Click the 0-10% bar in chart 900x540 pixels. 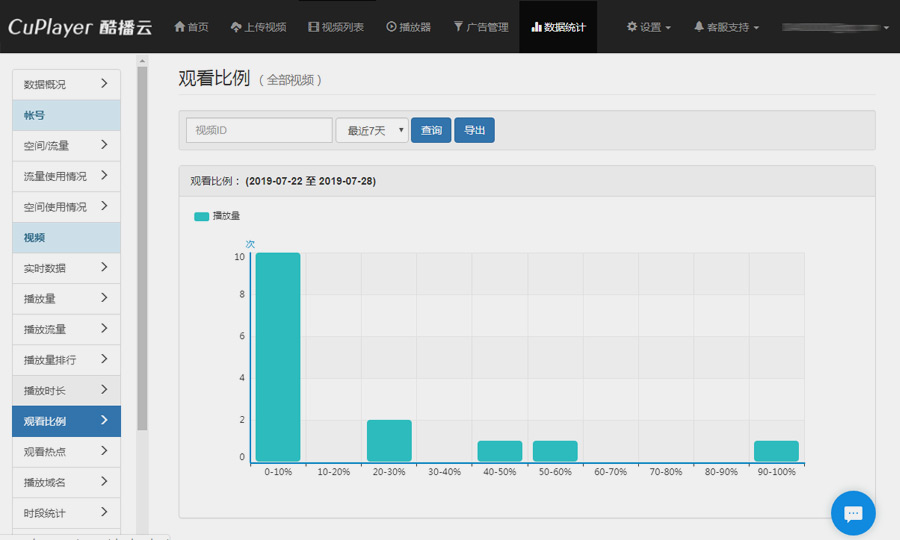[x=278, y=357]
